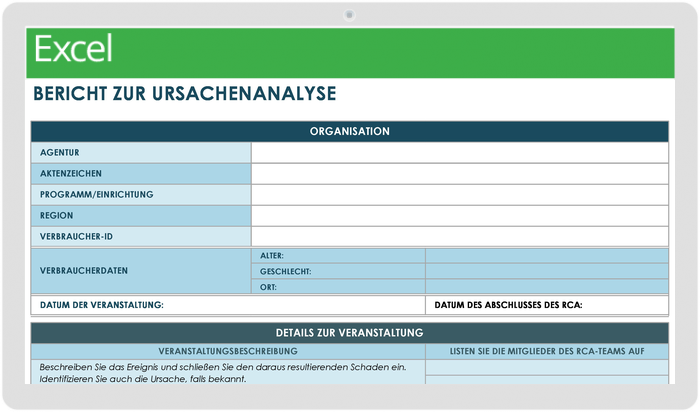Click the 'Beschreiben Sie das Ereignis' description text

[x=223, y=373]
